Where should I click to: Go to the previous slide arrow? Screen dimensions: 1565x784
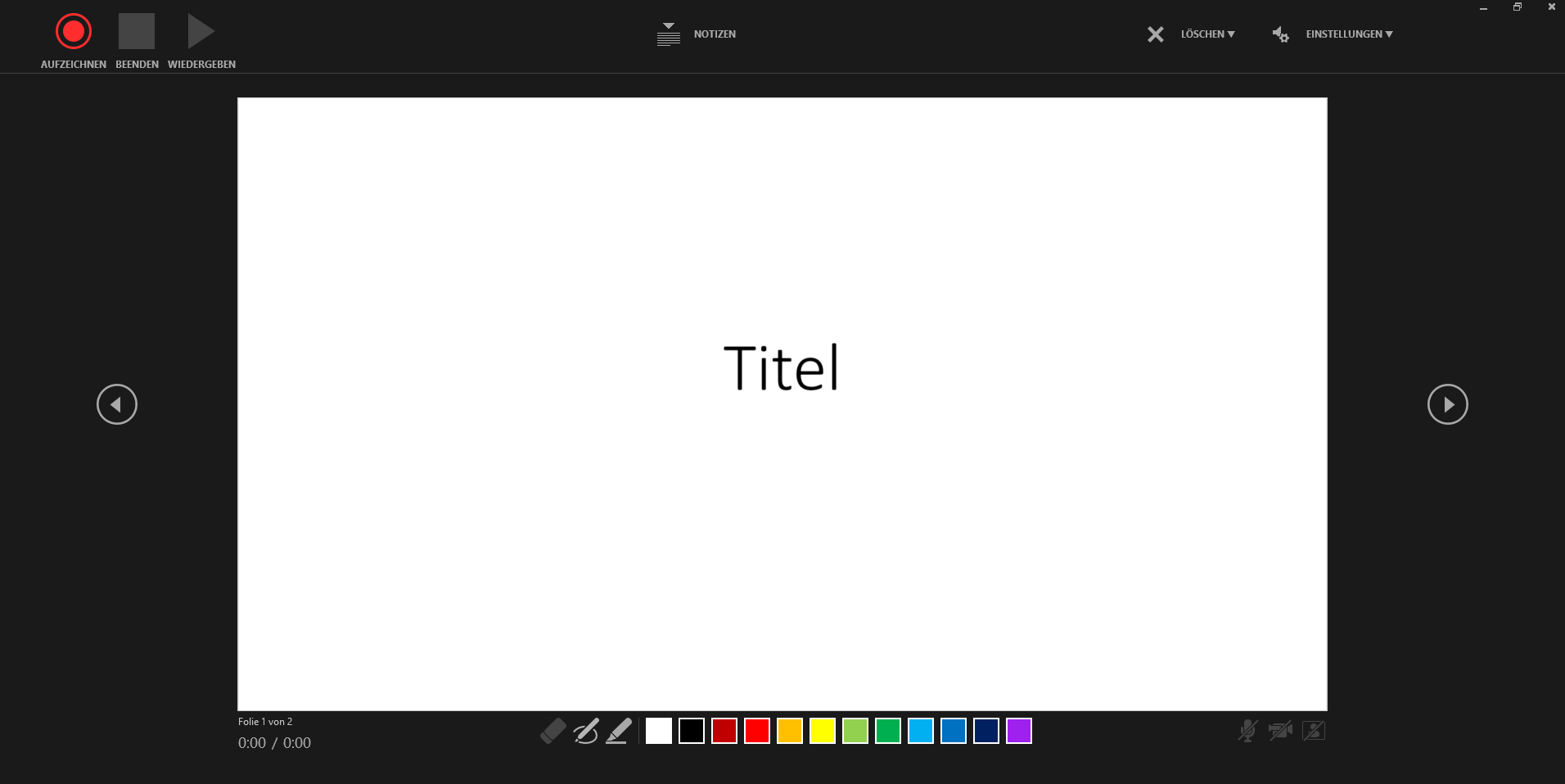[x=117, y=404]
